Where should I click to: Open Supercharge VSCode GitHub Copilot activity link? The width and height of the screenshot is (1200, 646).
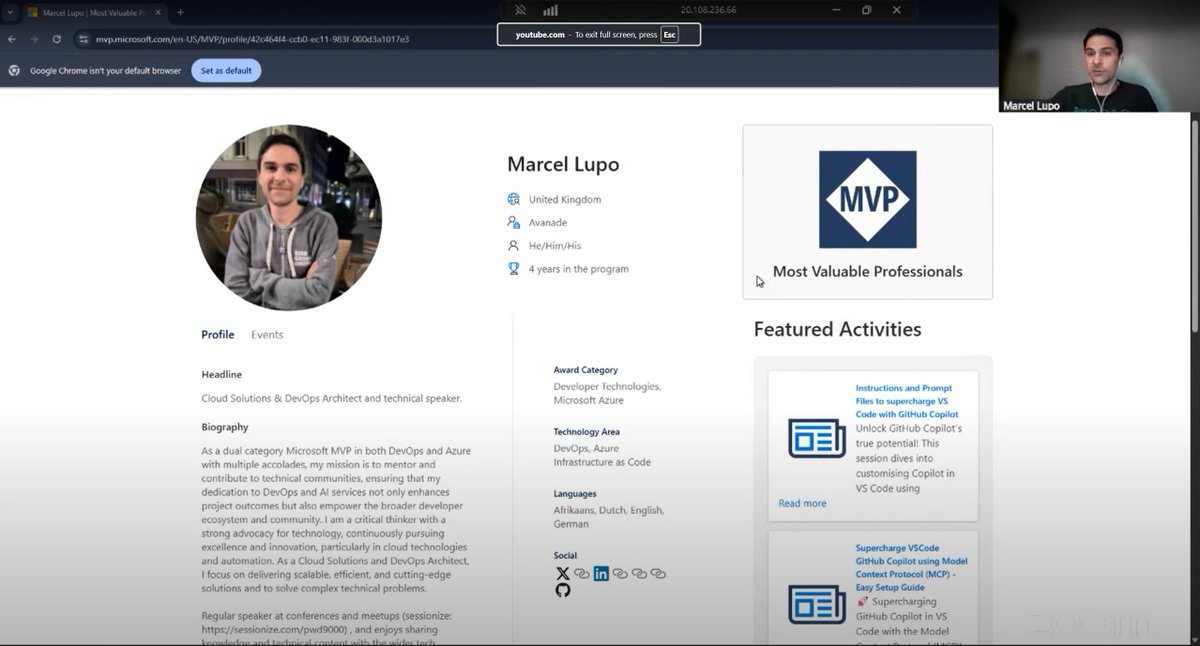tap(911, 568)
